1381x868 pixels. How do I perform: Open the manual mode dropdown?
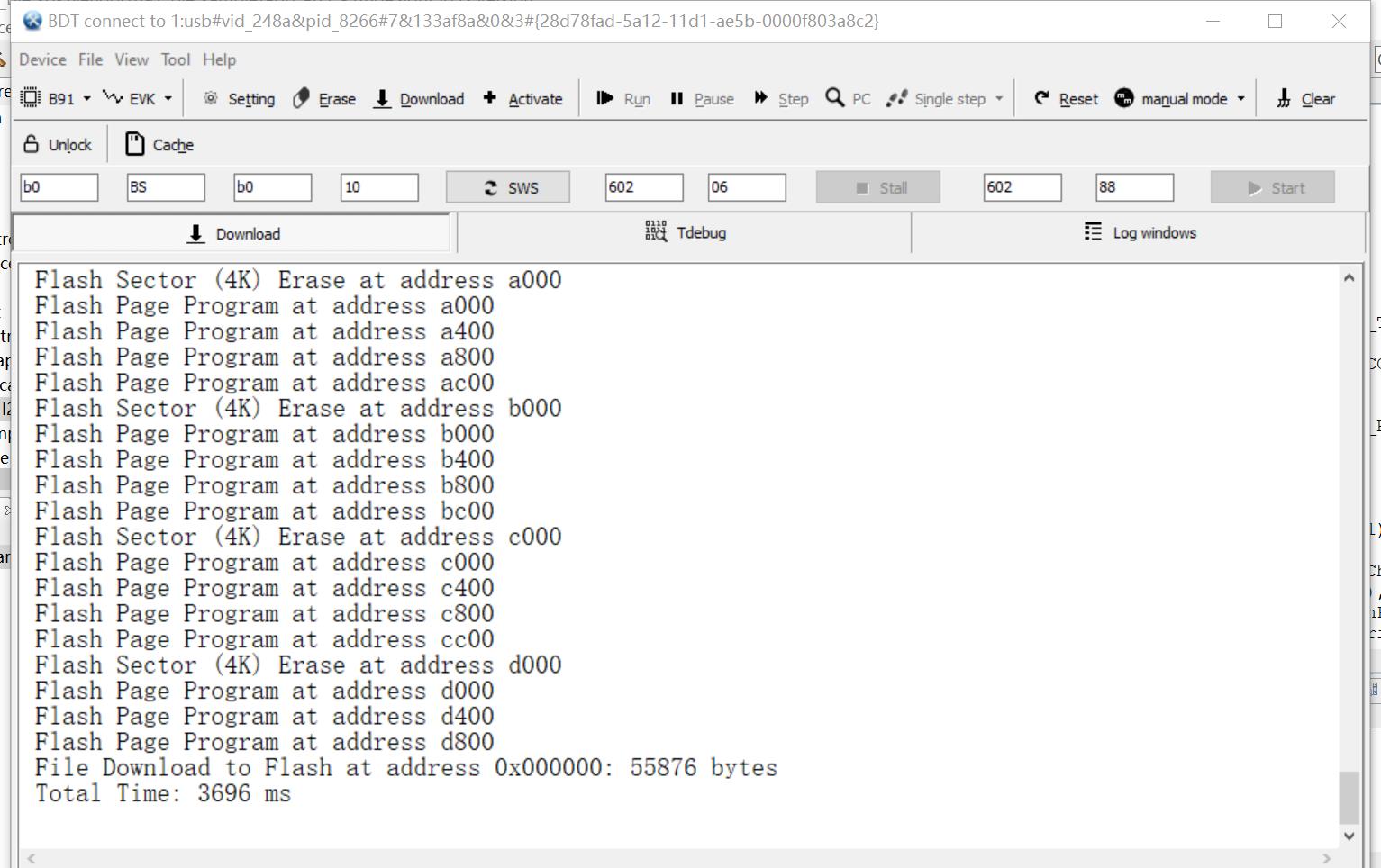tap(1180, 98)
